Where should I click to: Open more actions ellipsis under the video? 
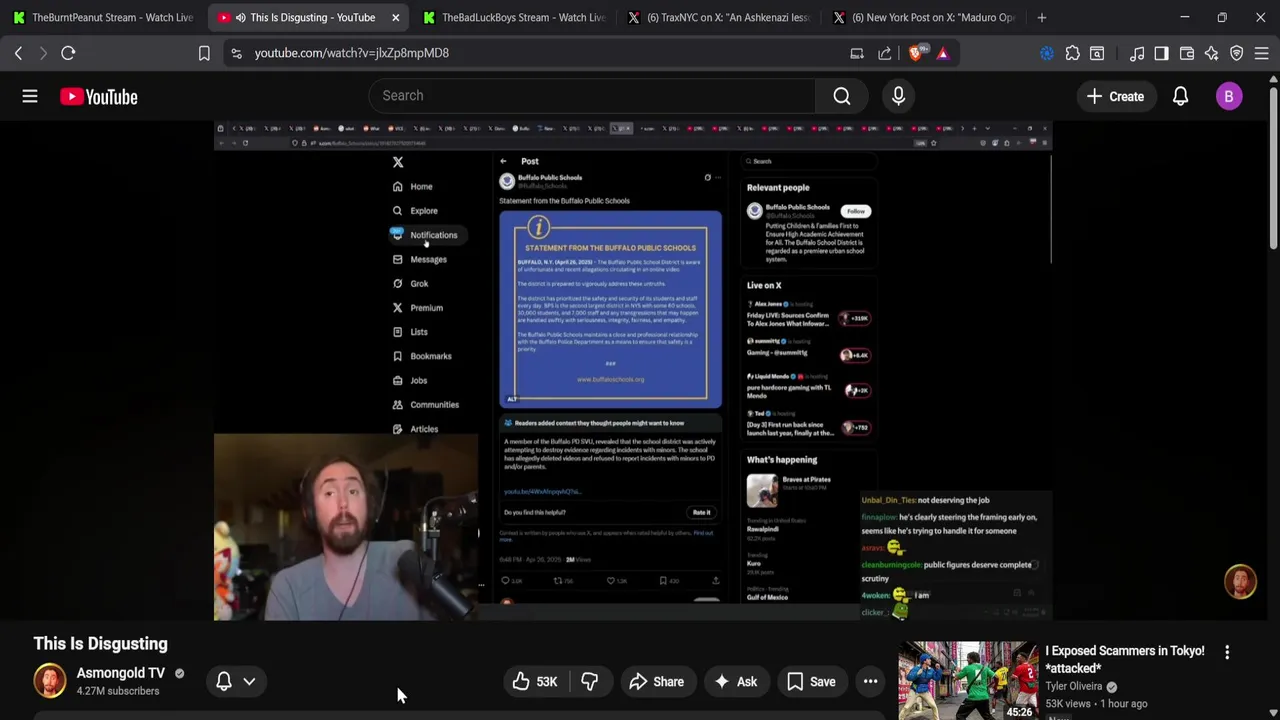(x=871, y=682)
